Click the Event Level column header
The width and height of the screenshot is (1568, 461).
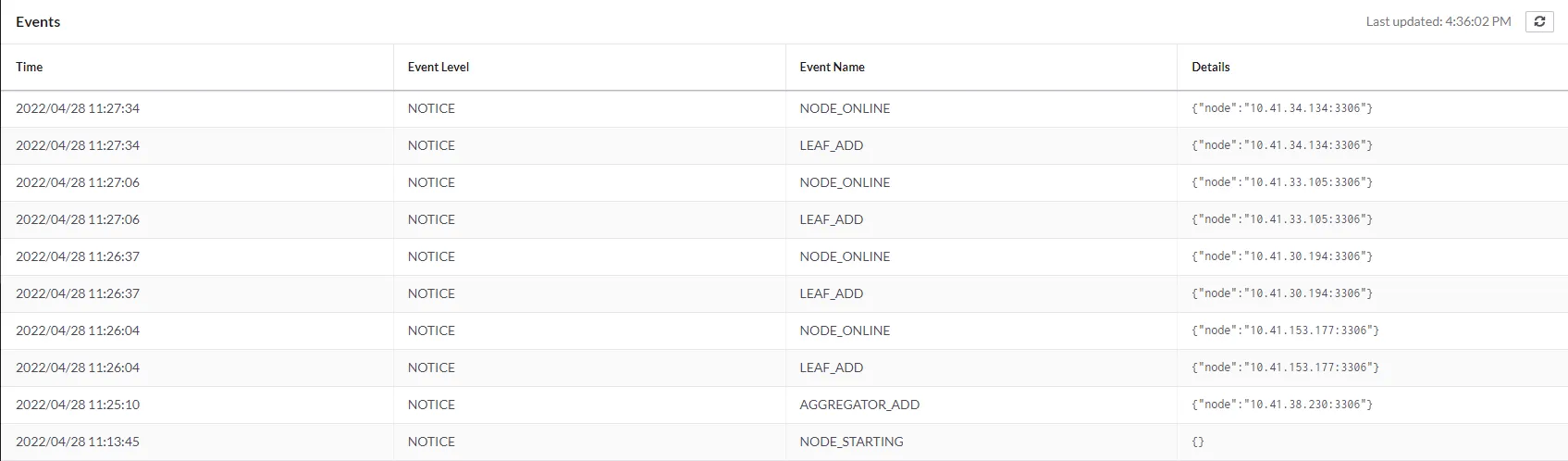coord(438,67)
